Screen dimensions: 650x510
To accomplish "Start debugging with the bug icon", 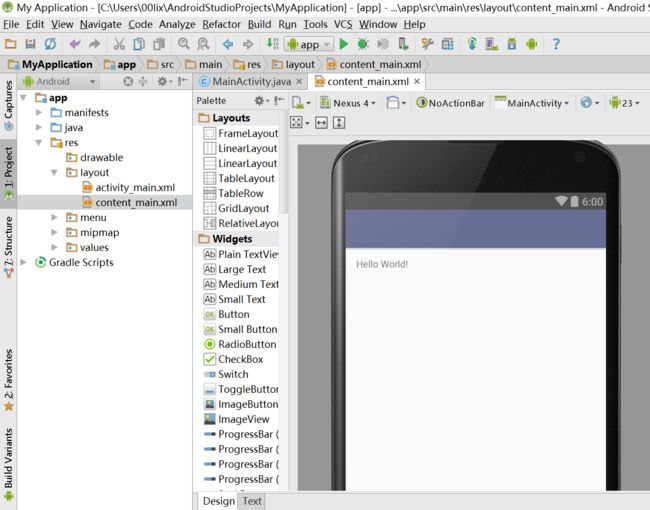I will (363, 44).
